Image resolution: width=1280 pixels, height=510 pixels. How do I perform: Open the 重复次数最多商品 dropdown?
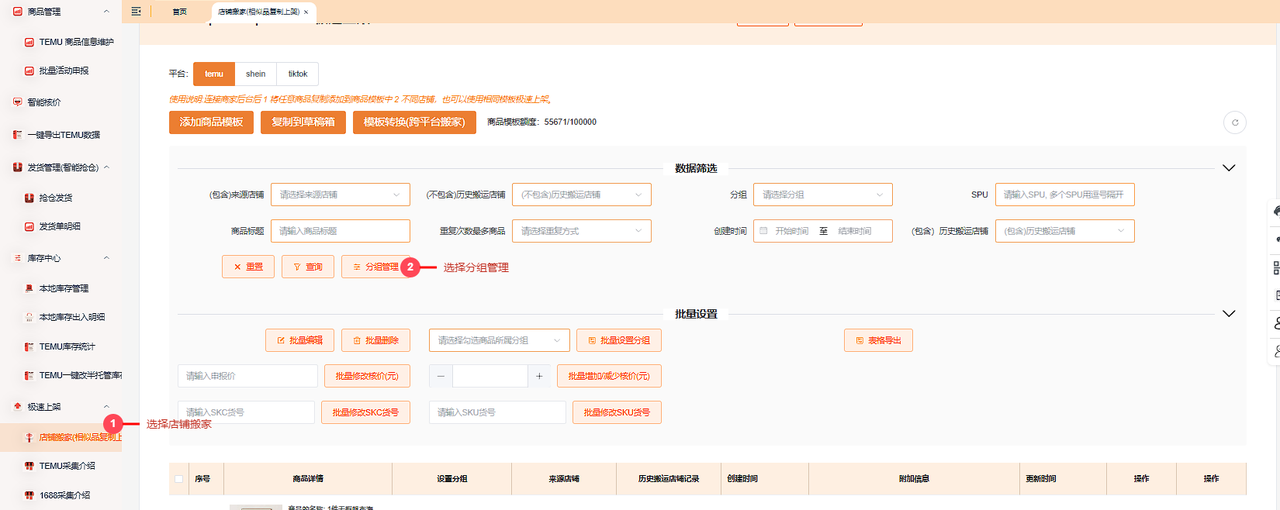581,231
